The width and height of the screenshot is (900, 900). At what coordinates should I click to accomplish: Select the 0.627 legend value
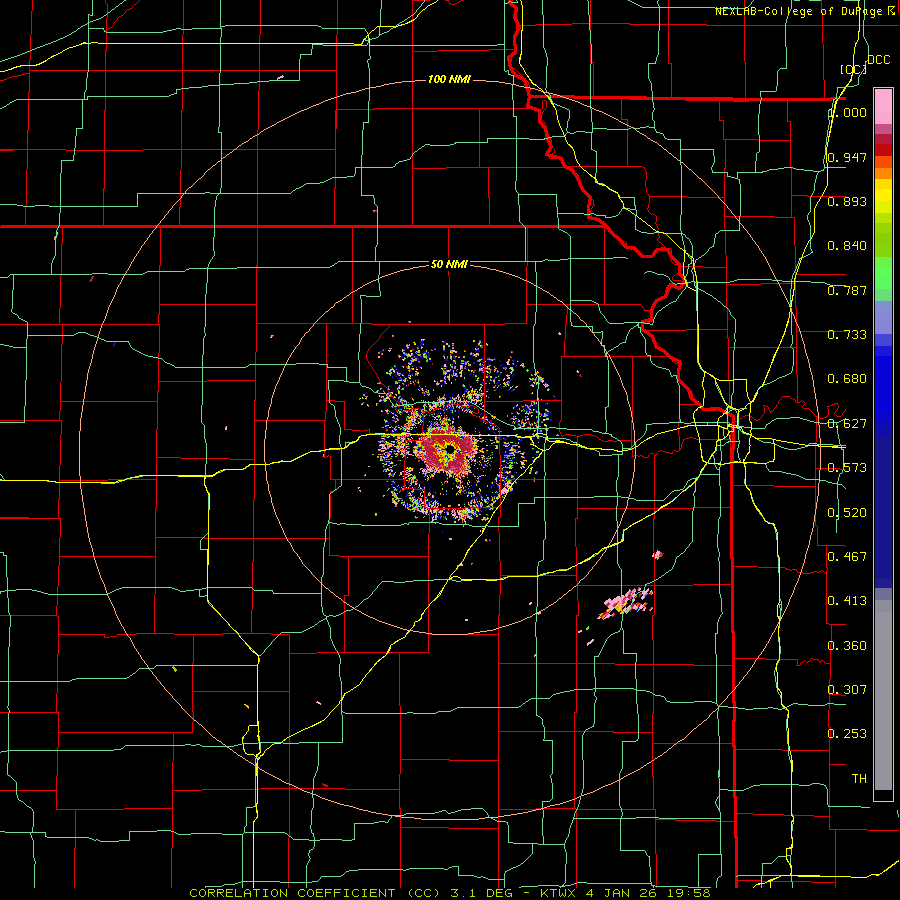tap(847, 424)
